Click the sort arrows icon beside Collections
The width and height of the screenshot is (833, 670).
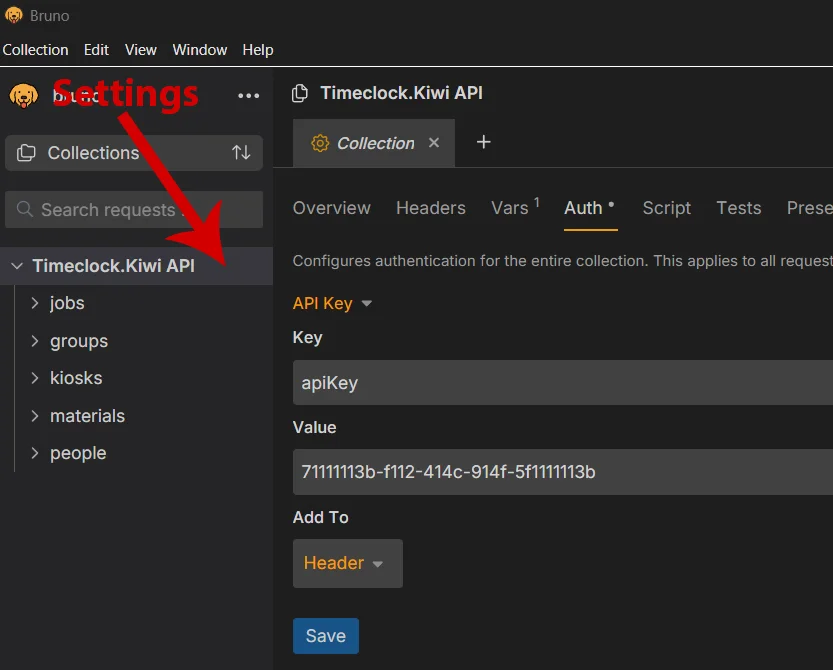pos(241,153)
